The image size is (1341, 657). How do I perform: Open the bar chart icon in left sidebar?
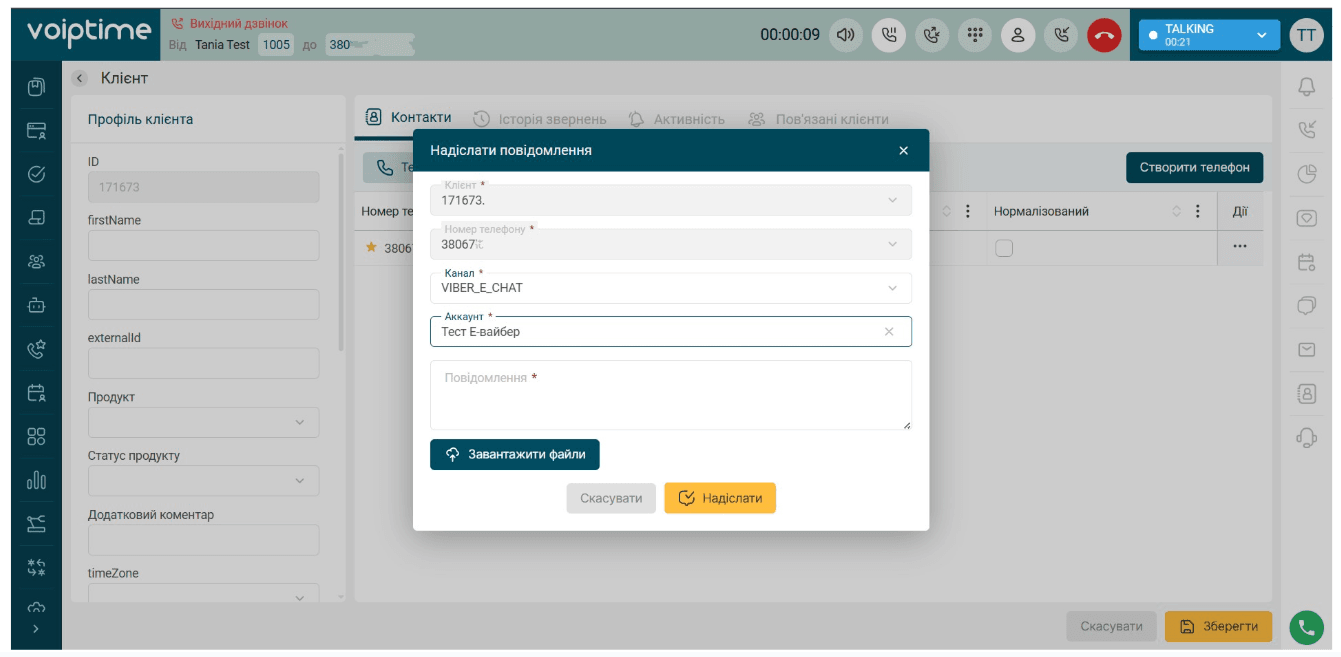coord(36,480)
